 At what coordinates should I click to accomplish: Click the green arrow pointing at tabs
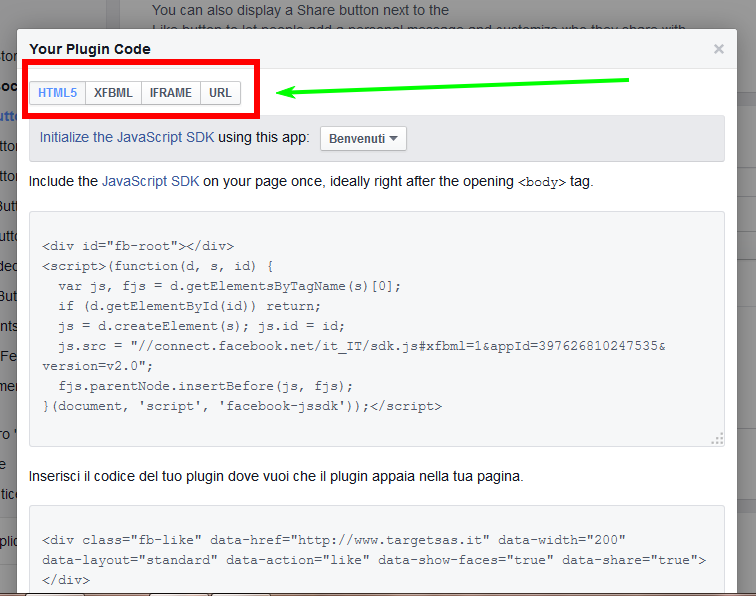(x=450, y=86)
